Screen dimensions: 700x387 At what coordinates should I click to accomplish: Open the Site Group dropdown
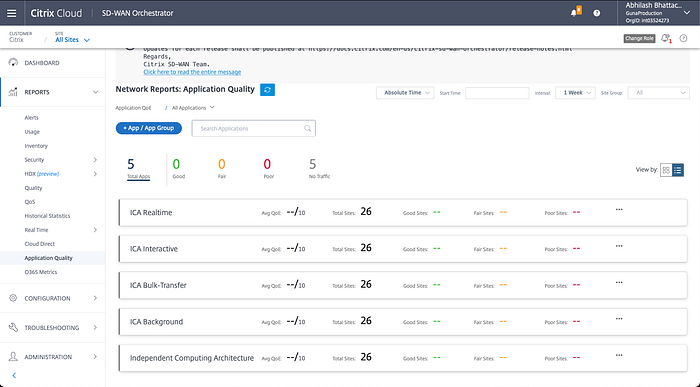[658, 93]
